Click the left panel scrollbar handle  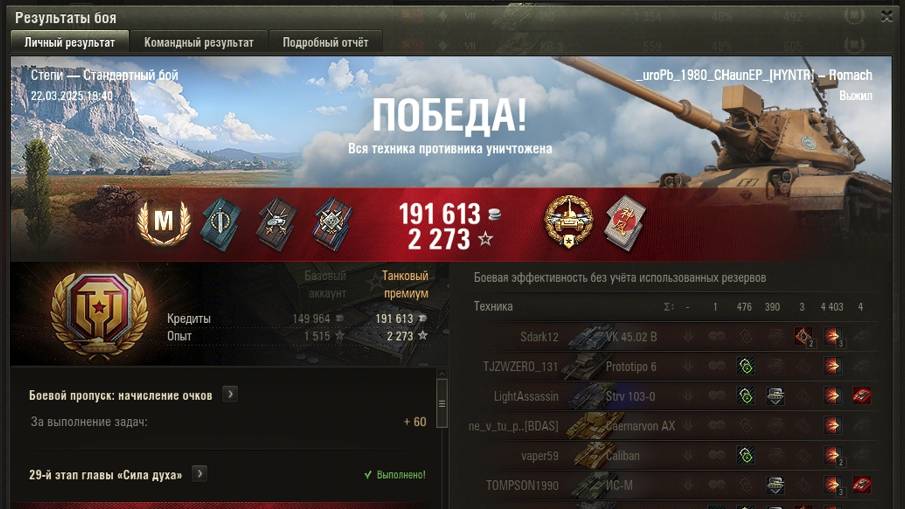pyautogui.click(x=442, y=403)
